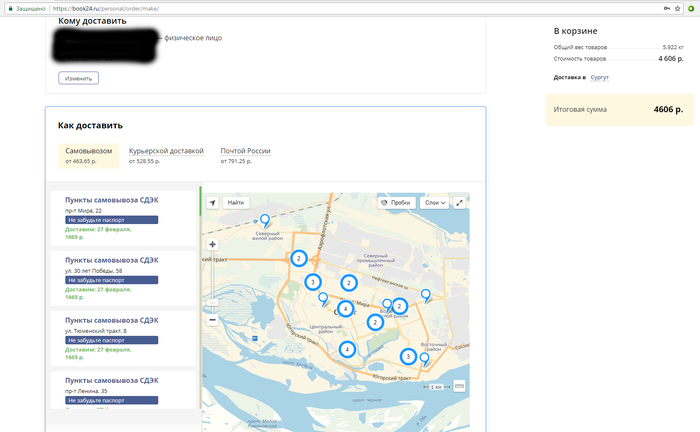Click the saved passwords key icon
This screenshot has height=432, width=700.
664,7
